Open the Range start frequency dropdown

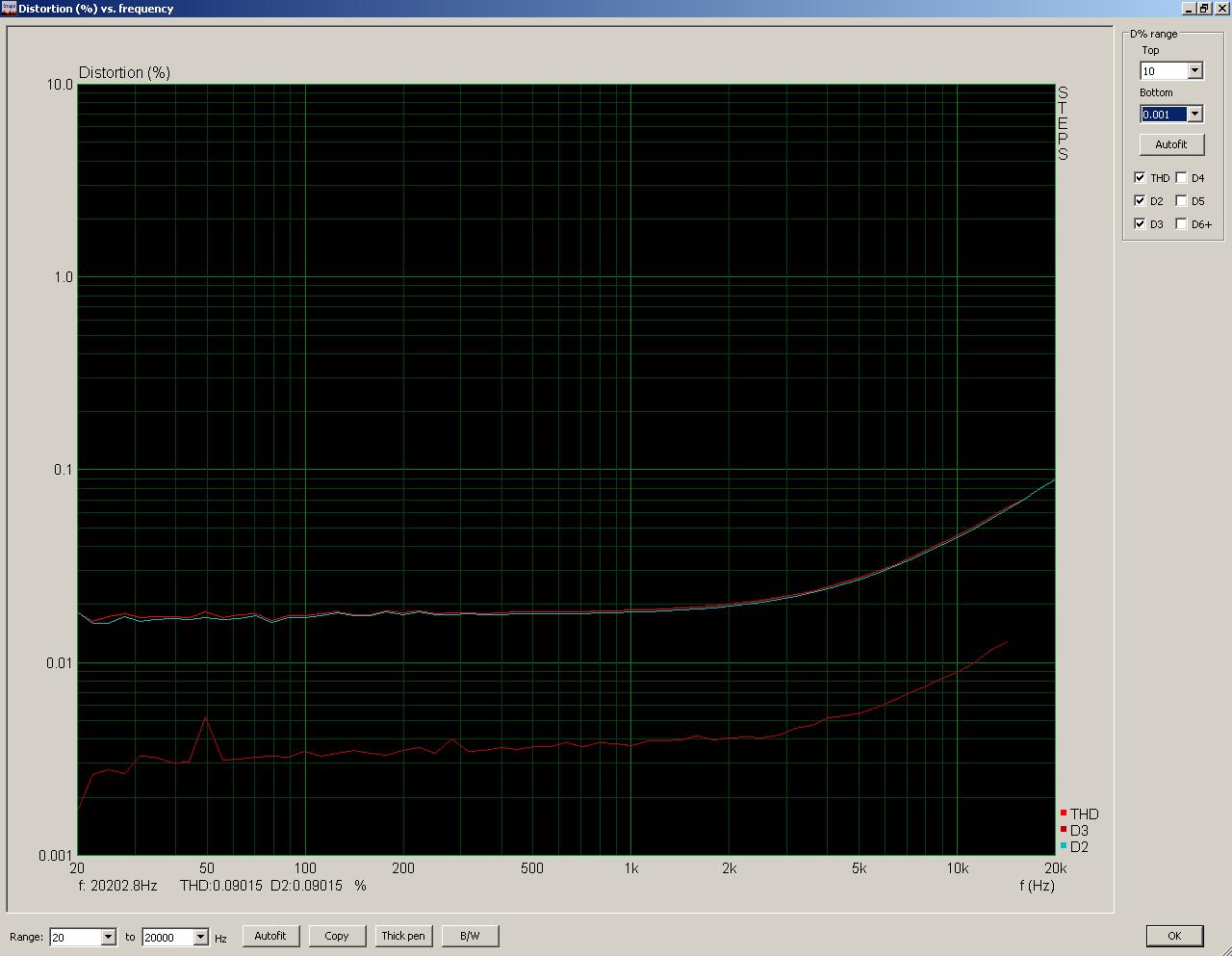(x=108, y=937)
